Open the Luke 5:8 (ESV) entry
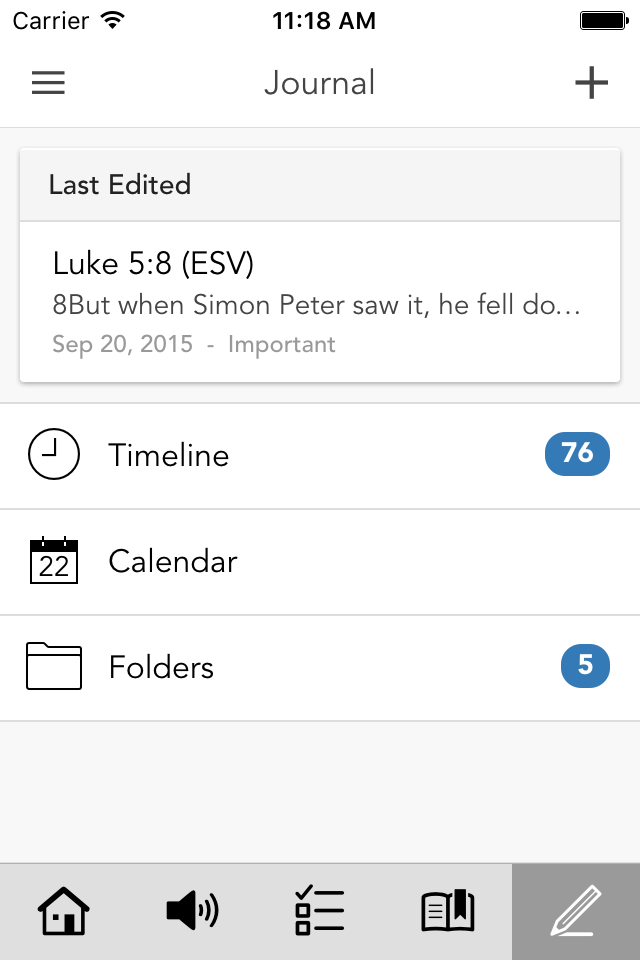This screenshot has width=640, height=960. click(153, 264)
